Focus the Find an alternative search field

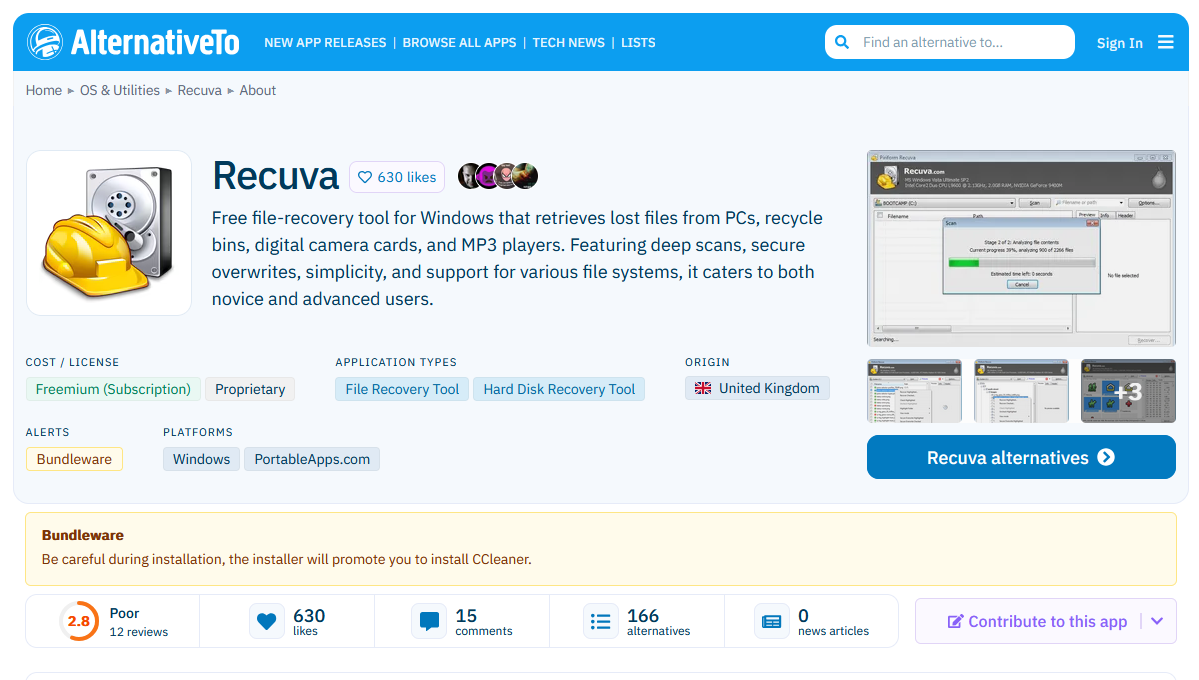[x=950, y=42]
